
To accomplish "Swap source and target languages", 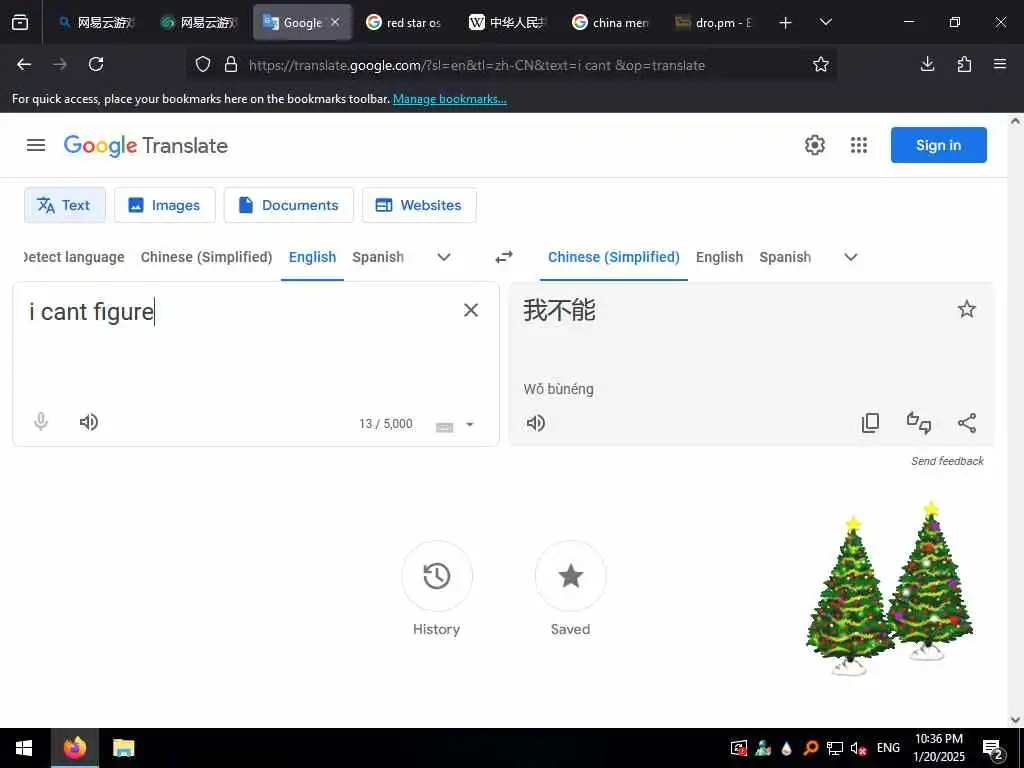I will click(x=504, y=257).
